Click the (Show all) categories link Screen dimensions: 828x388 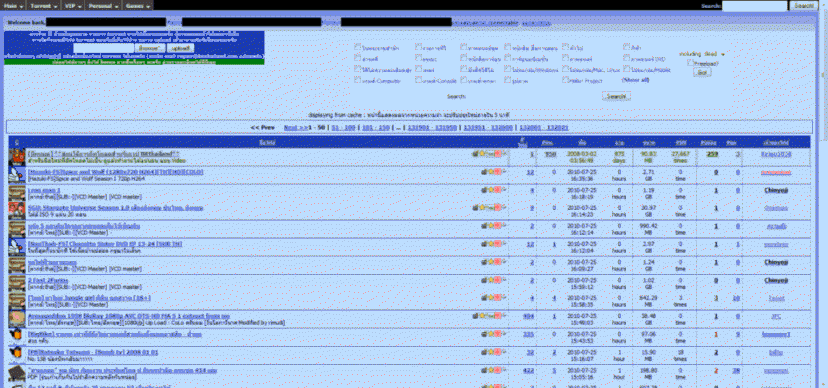coord(636,80)
